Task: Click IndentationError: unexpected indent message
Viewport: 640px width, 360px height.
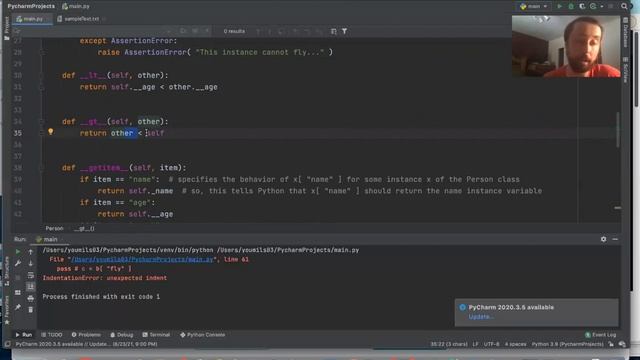Action: coord(104,278)
